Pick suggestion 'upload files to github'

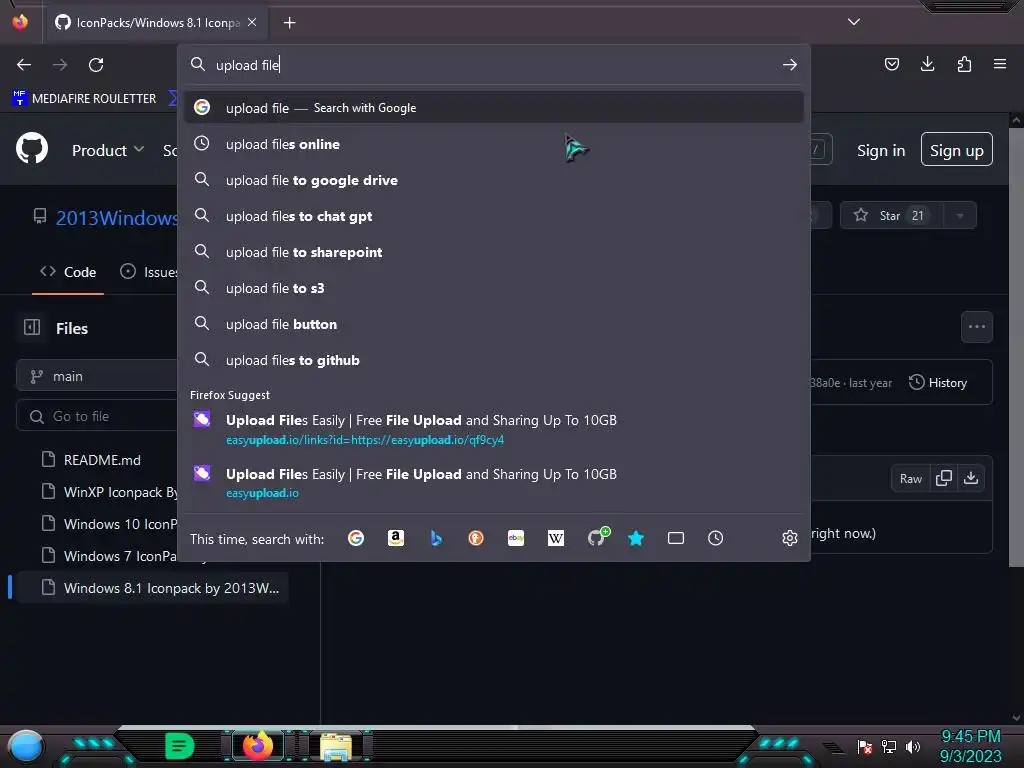pyautogui.click(x=494, y=360)
